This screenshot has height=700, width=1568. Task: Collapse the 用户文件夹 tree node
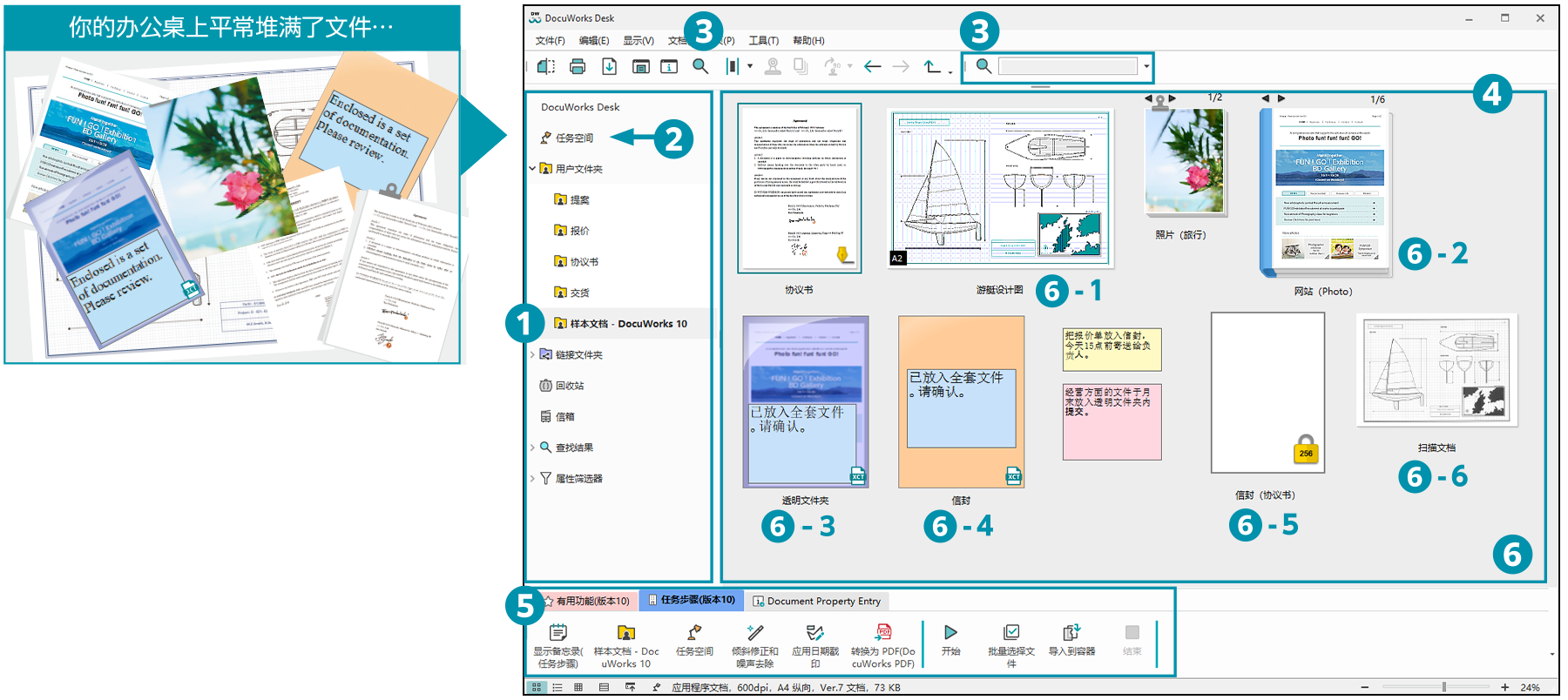[532, 169]
